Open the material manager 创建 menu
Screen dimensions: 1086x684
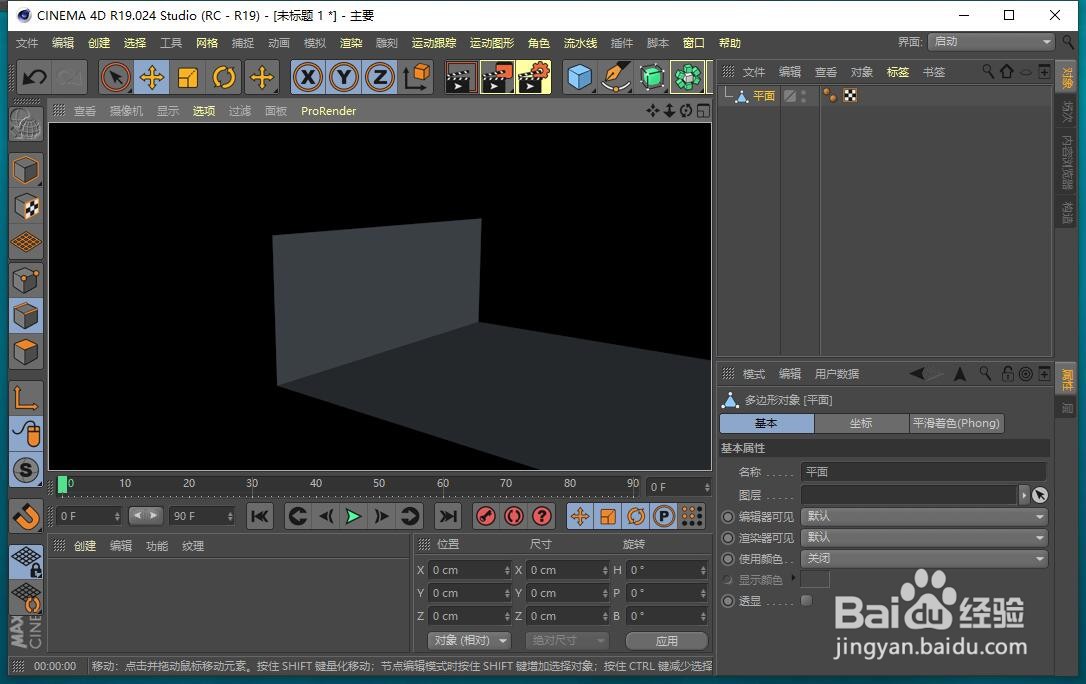pos(84,546)
